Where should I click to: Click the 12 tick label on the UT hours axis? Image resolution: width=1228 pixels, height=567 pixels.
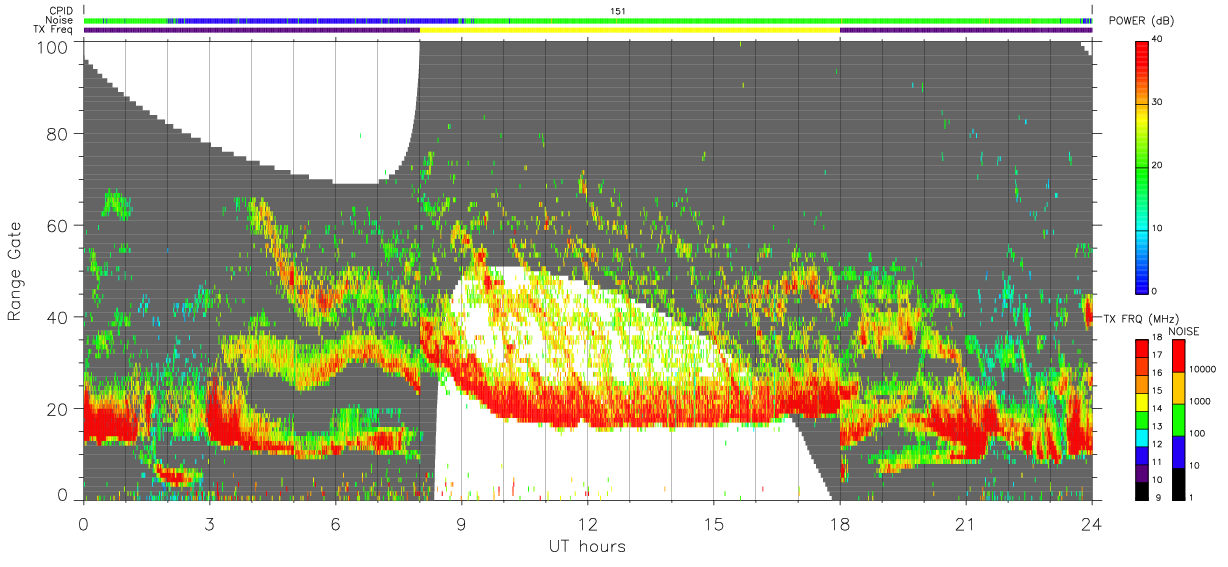click(x=588, y=523)
